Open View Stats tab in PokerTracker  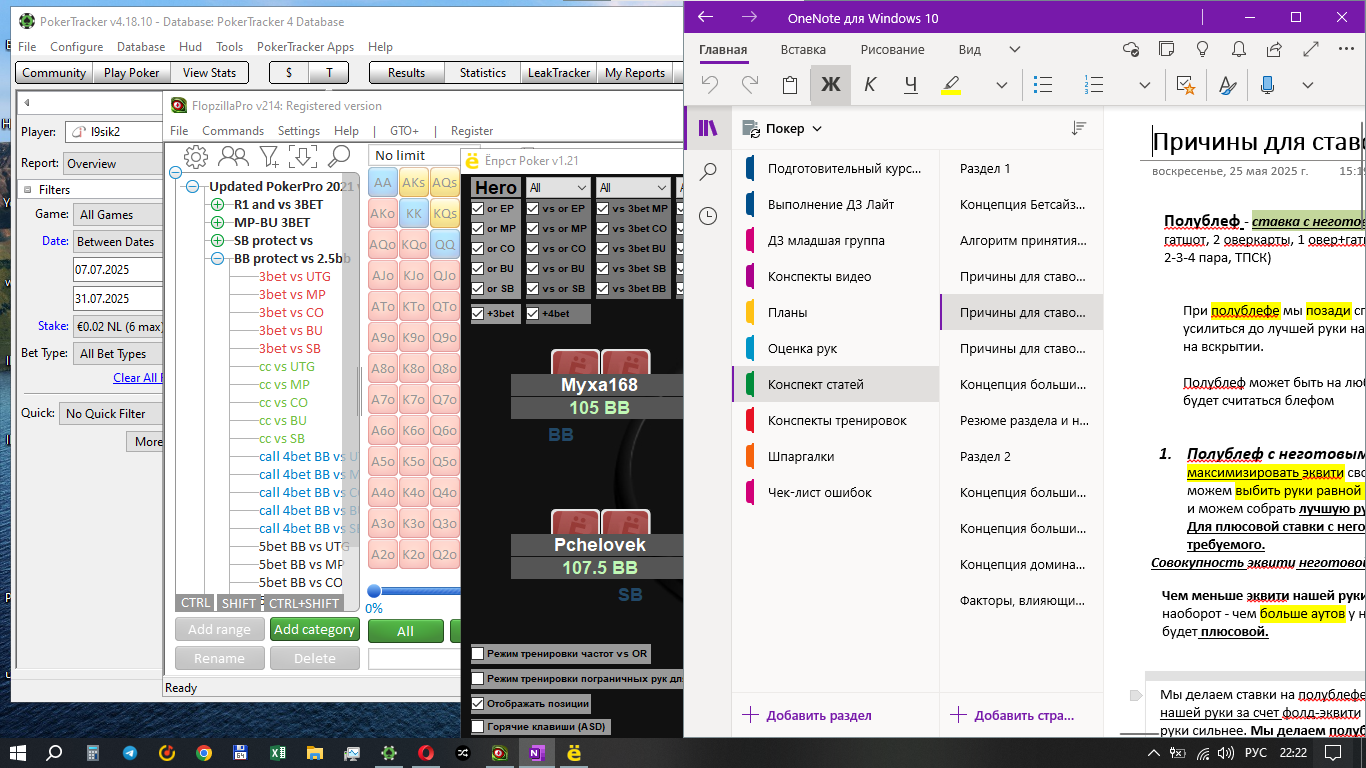(x=210, y=72)
